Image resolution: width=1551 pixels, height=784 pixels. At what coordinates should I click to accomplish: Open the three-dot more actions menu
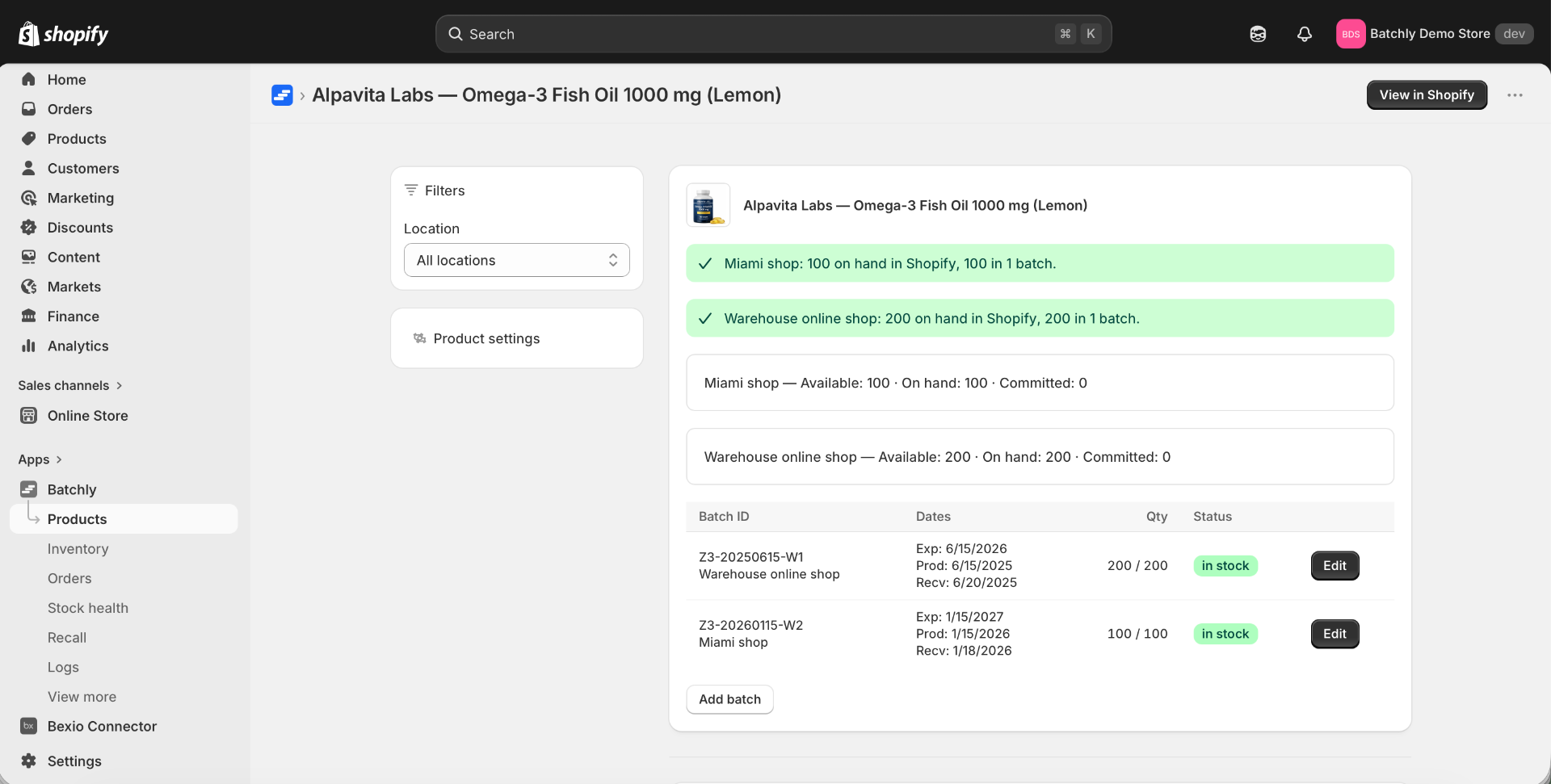click(x=1515, y=95)
